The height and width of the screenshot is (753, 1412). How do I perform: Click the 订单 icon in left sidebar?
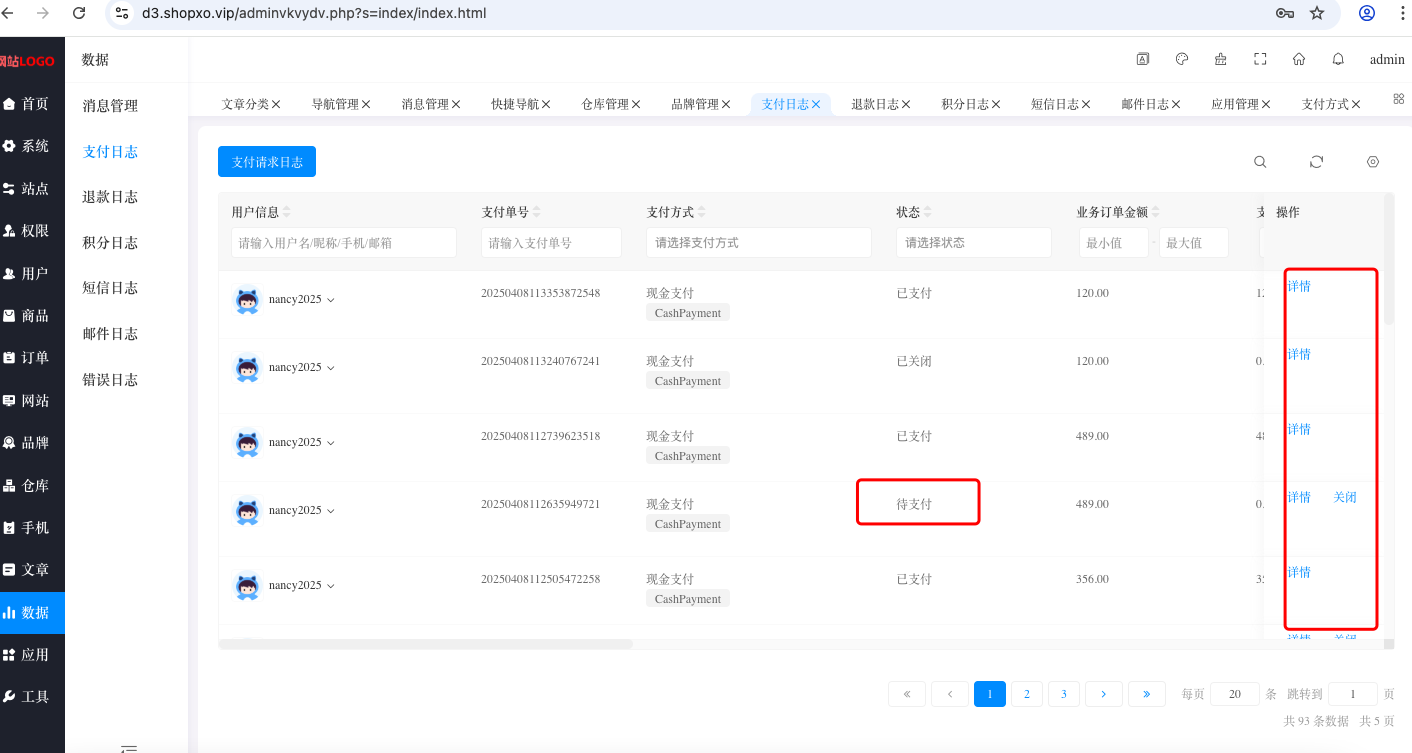pyautogui.click(x=9, y=358)
